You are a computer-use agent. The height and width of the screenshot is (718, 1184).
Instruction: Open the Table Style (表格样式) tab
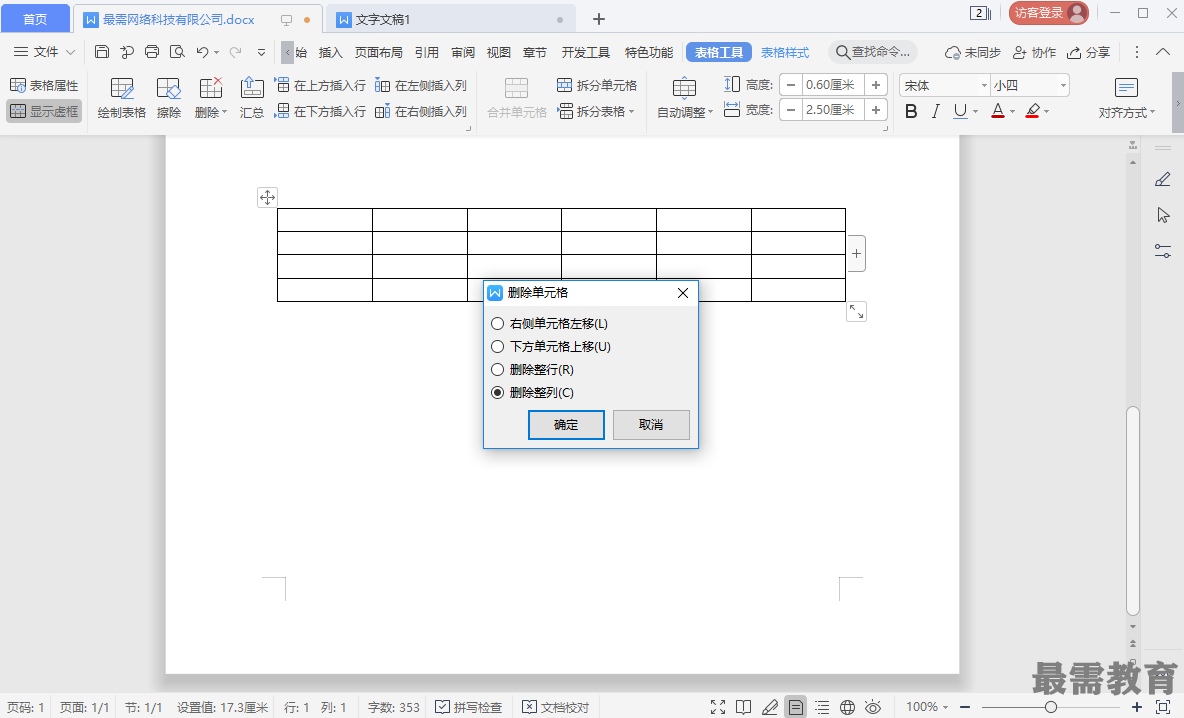click(x=785, y=52)
